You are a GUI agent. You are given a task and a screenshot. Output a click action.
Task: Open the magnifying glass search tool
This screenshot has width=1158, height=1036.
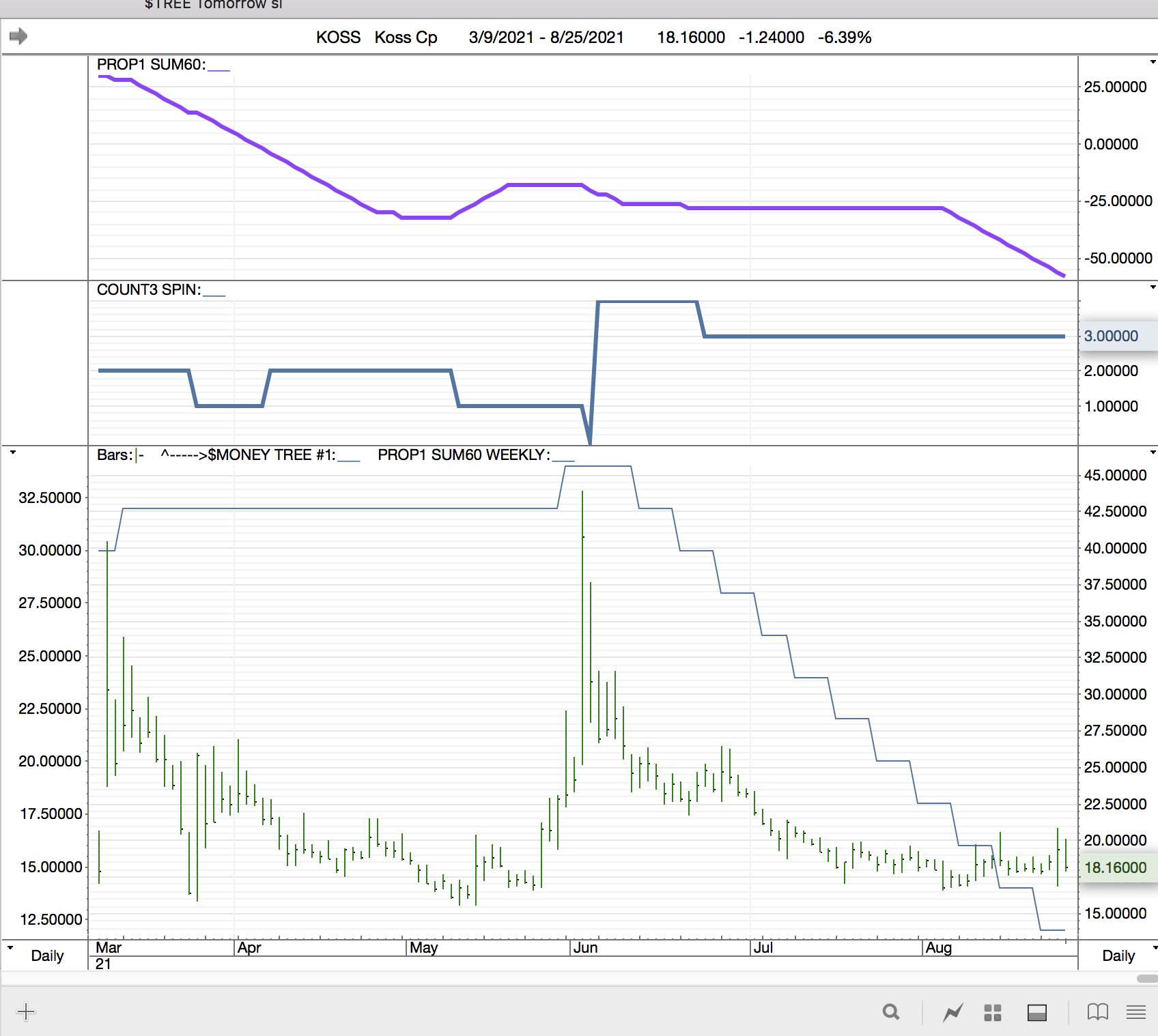coord(890,1012)
